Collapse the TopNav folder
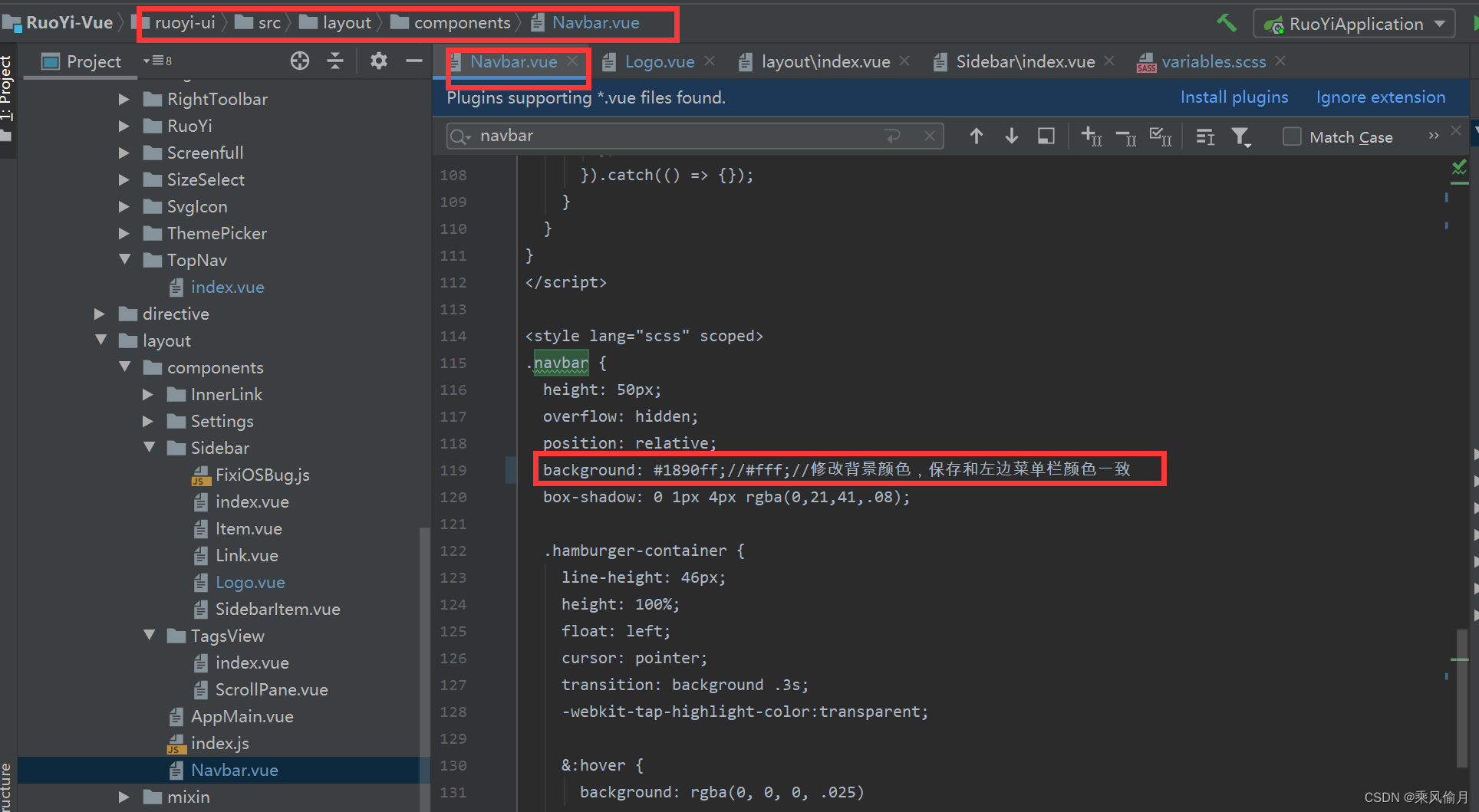The height and width of the screenshot is (812, 1479). click(124, 260)
